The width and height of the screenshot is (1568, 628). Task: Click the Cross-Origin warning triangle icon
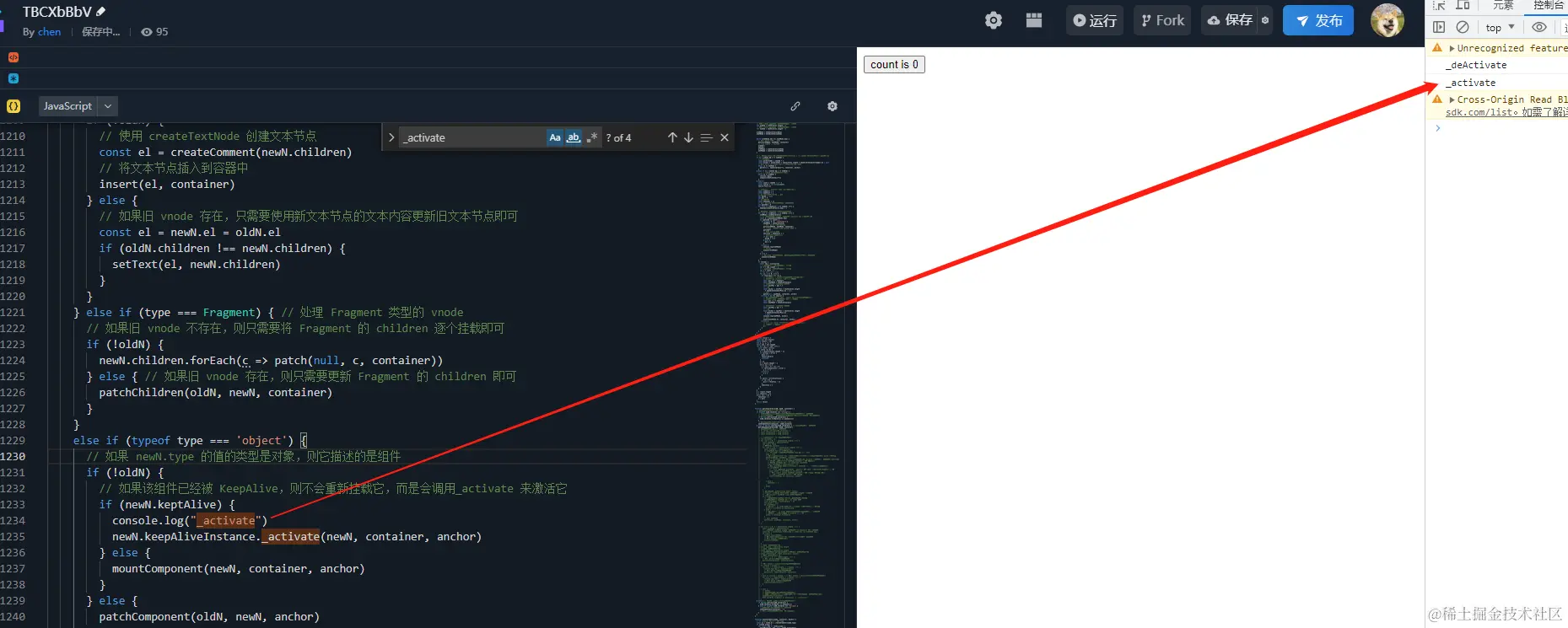[x=1437, y=99]
